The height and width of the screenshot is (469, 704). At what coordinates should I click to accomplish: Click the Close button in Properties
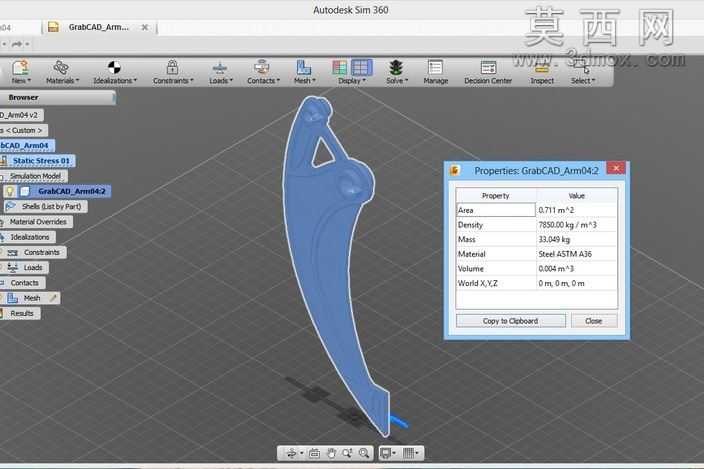tap(594, 321)
